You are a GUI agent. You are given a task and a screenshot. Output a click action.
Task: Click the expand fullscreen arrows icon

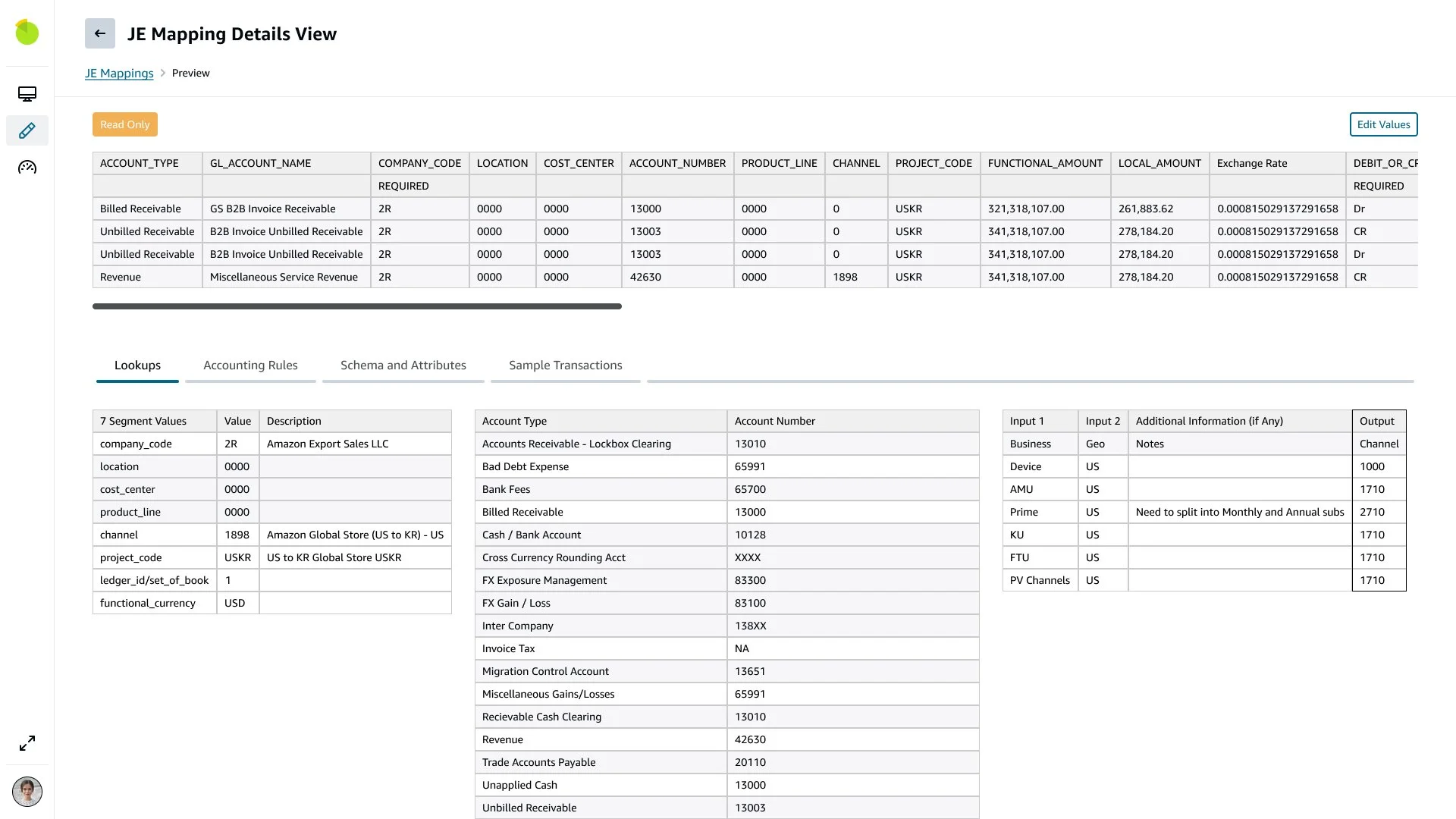pos(27,743)
